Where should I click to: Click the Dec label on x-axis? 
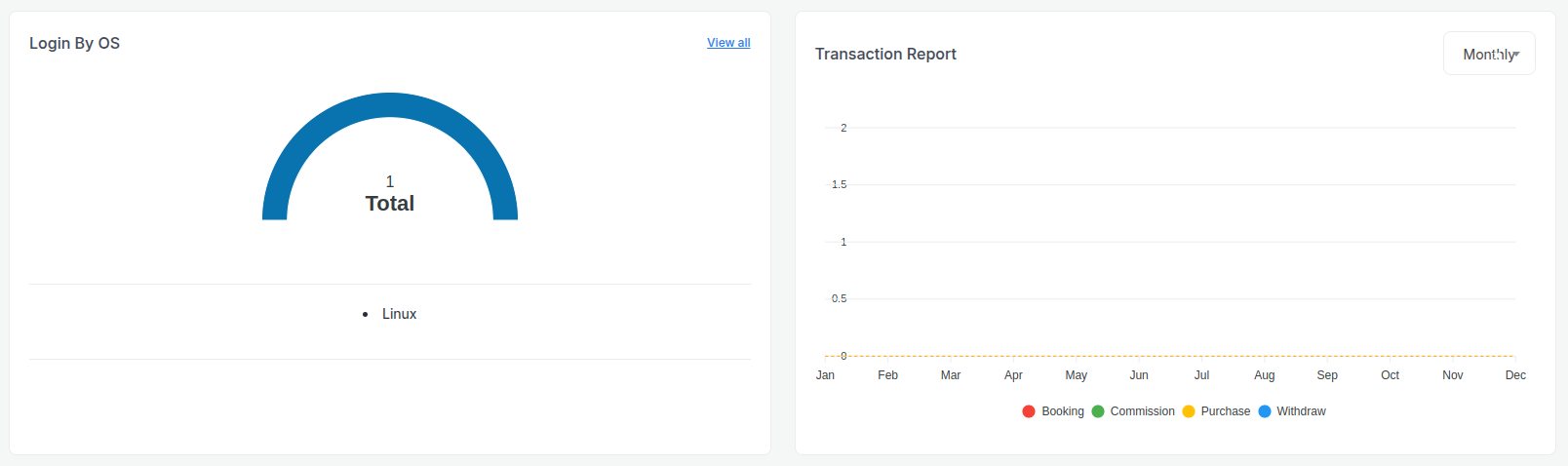[x=1515, y=375]
